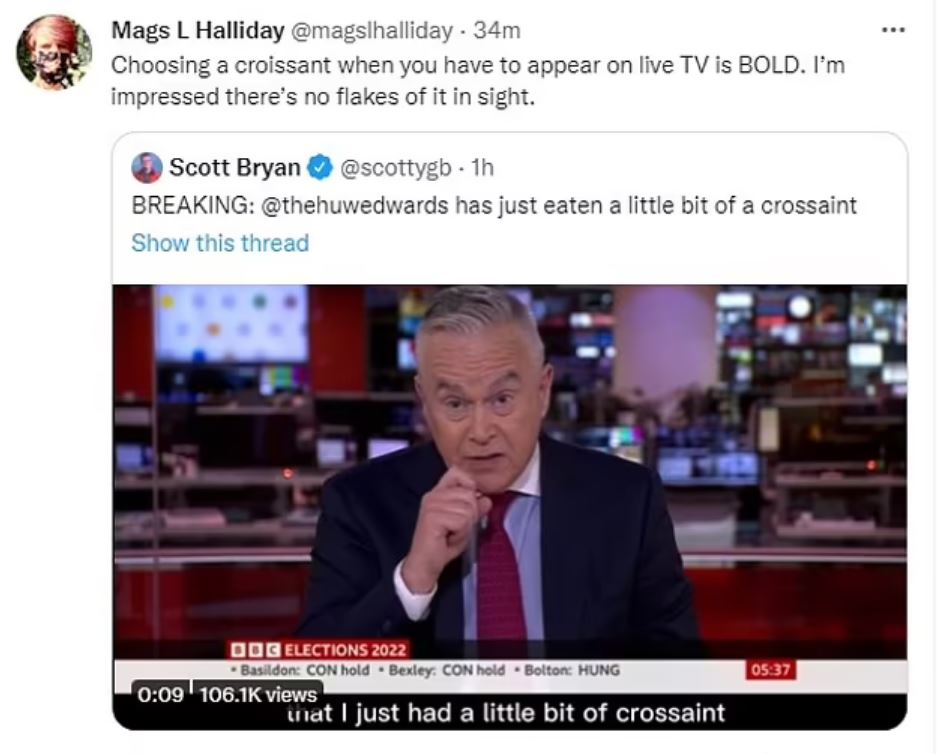Open the Mags L Halliday display name
The height and width of the screenshot is (754, 943).
point(198,30)
